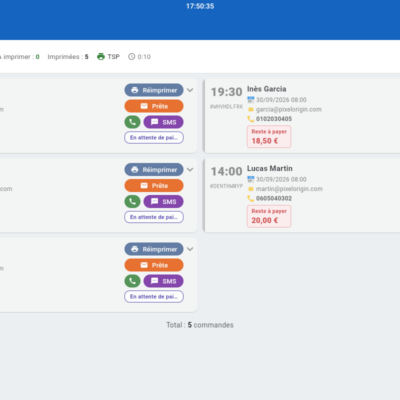Expand the middle order card chevron
This screenshot has height=400, width=400.
click(190, 170)
